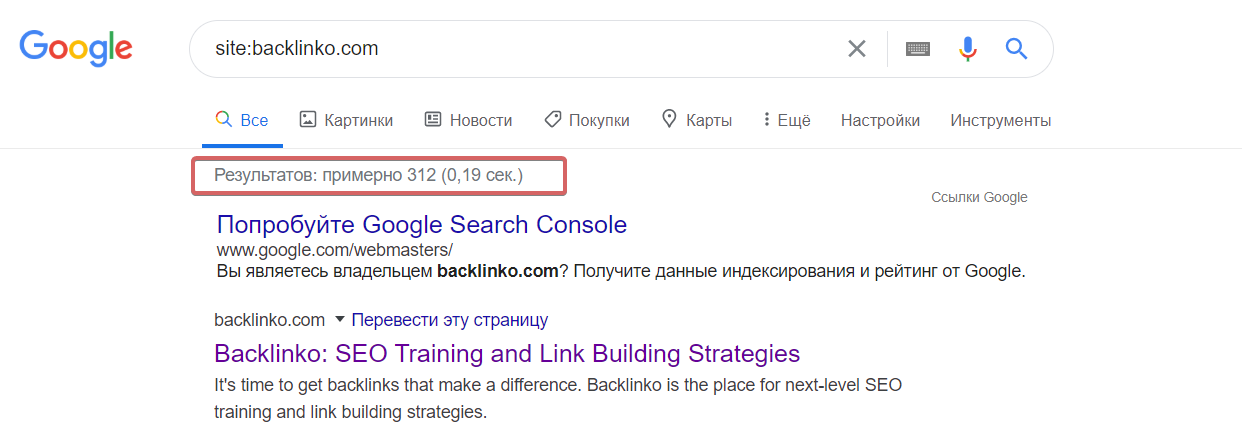This screenshot has width=1242, height=445.
Task: Click the Новости newspaper icon
Action: tap(433, 119)
